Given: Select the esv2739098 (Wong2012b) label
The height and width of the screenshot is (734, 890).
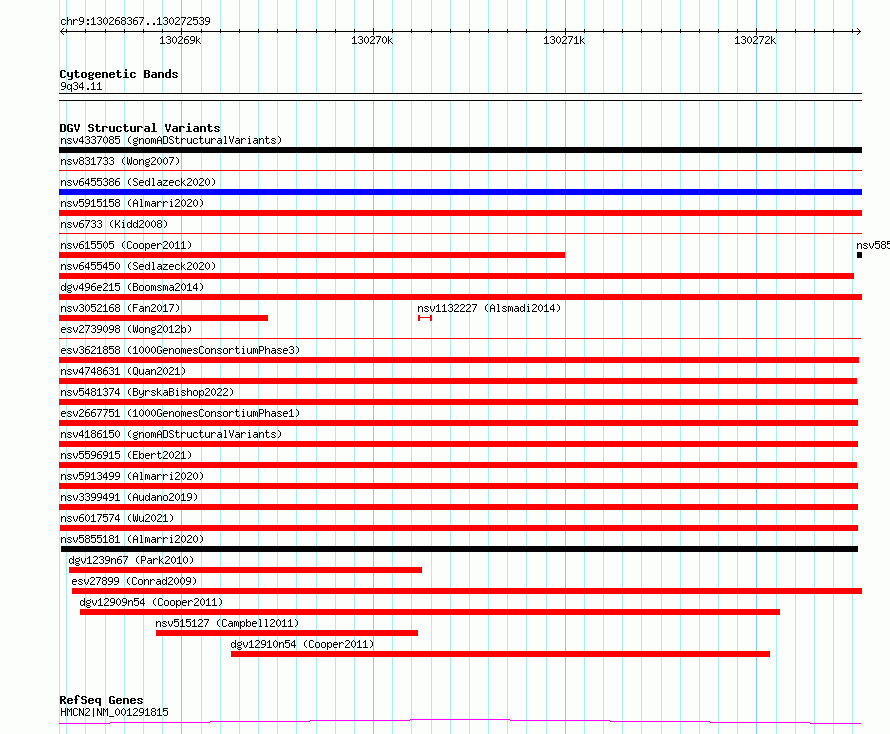Looking at the screenshot, I should 126,329.
